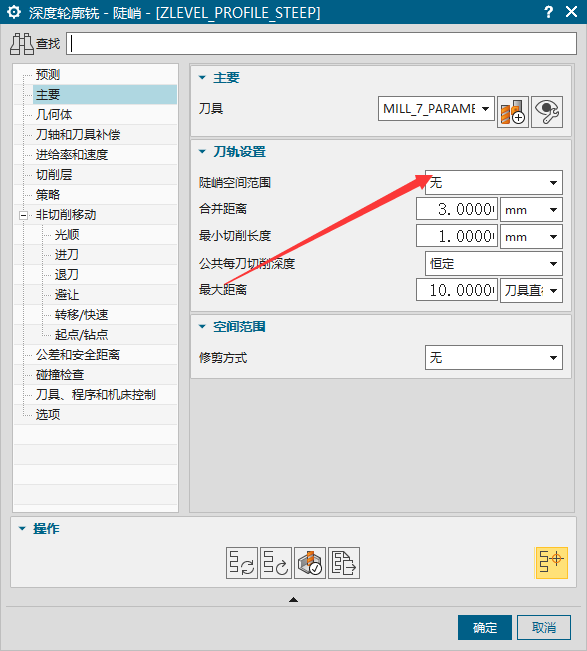The height and width of the screenshot is (651, 587).
Task: Select 进给率和速度 in the tree
Action: click(72, 155)
